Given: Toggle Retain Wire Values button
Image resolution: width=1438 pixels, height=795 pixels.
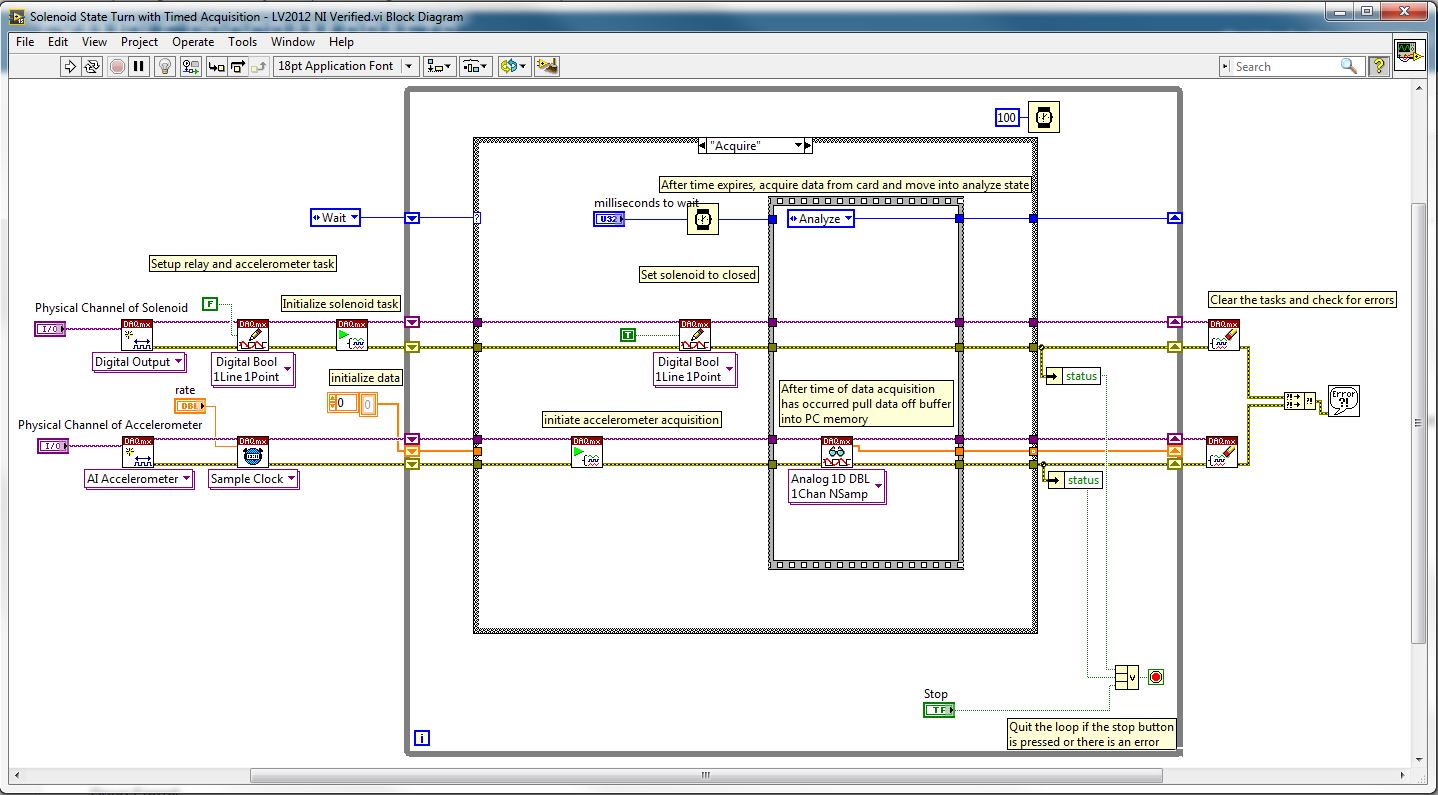Looking at the screenshot, I should (x=190, y=66).
